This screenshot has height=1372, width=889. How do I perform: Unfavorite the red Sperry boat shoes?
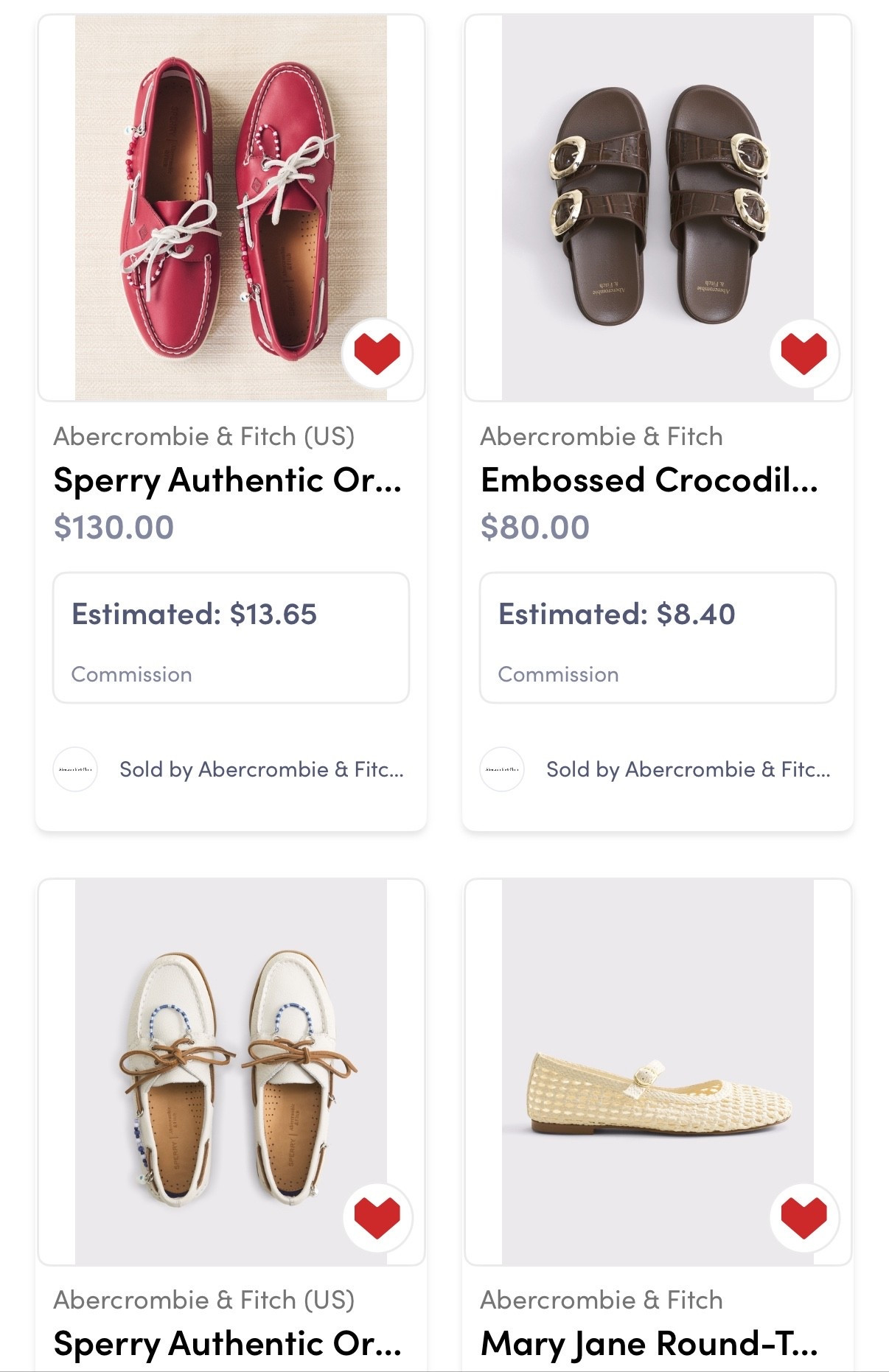click(x=377, y=353)
